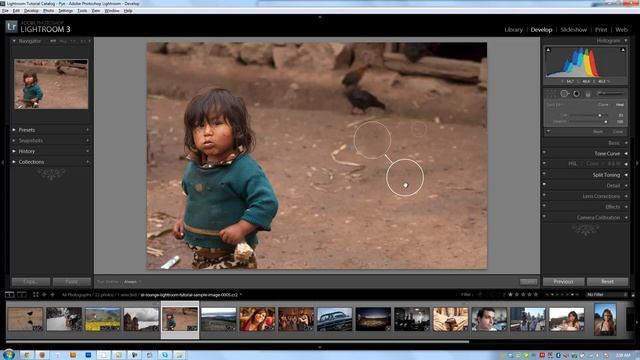Open the Help menu
Screen dimensions: 640x360
128,11
